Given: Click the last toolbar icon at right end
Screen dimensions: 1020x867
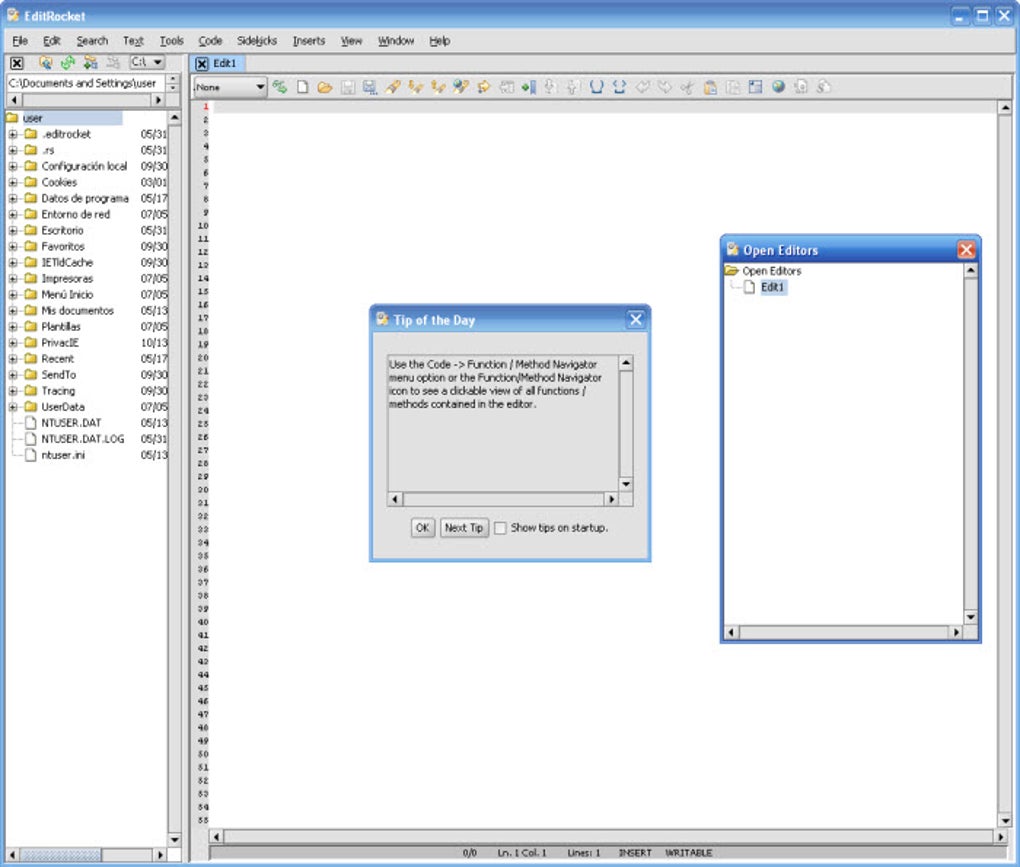Looking at the screenshot, I should (824, 87).
